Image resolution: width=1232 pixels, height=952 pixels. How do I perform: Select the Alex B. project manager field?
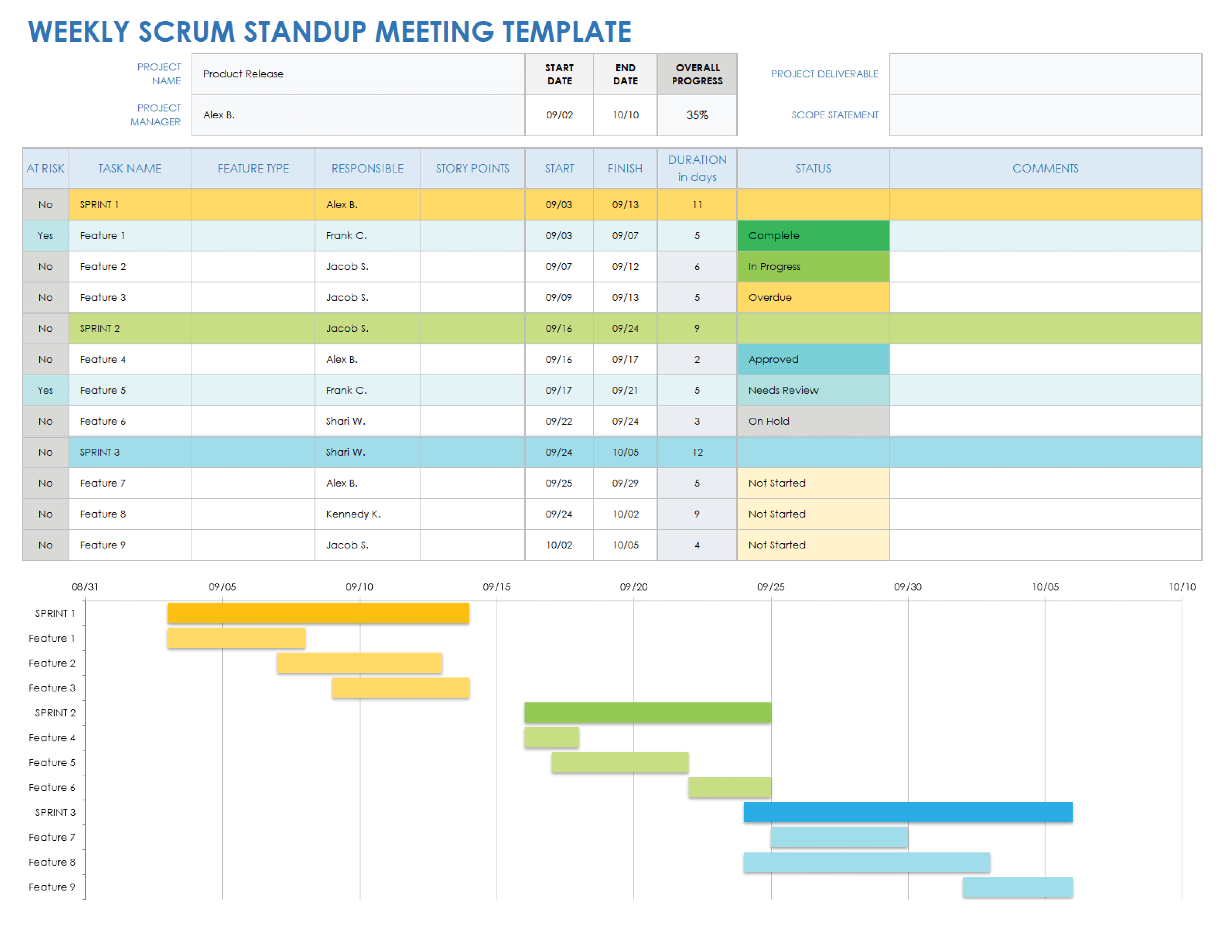pos(358,115)
